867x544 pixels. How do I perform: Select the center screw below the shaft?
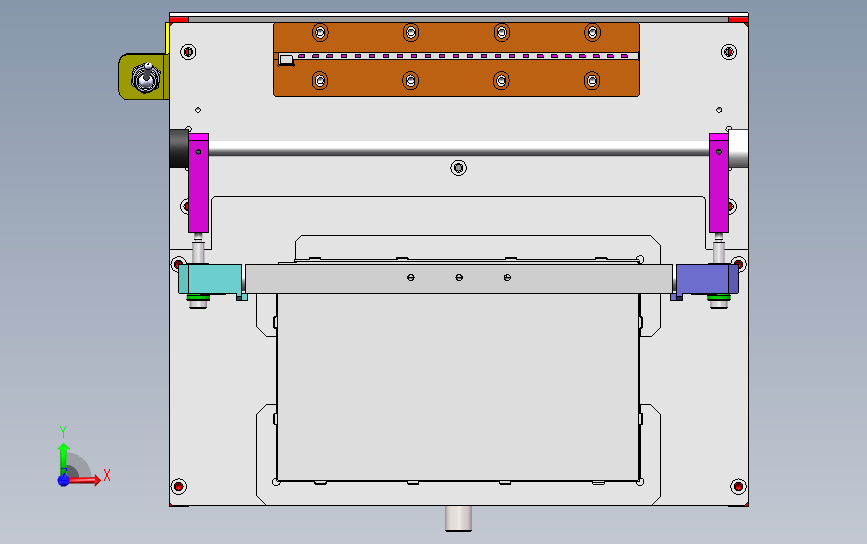point(458,168)
